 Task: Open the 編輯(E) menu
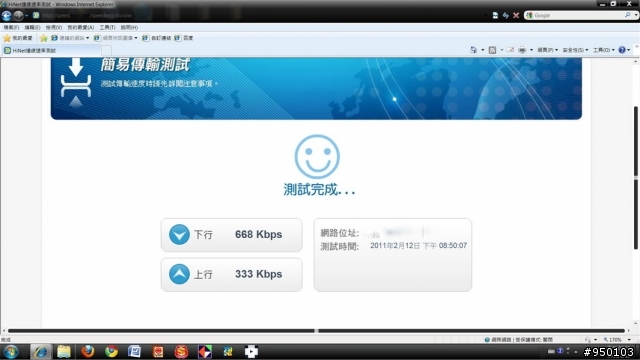pyautogui.click(x=32, y=27)
